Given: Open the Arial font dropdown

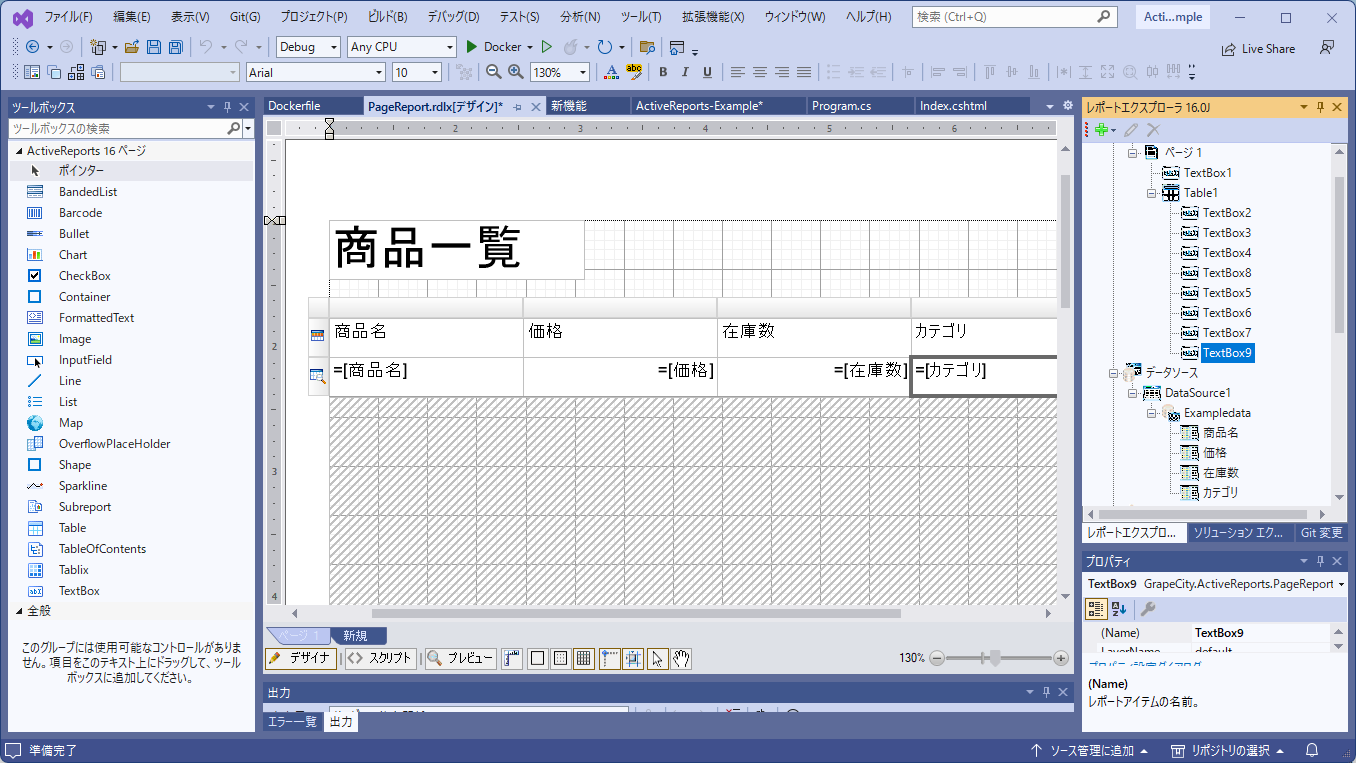Looking at the screenshot, I should pyautogui.click(x=315, y=72).
